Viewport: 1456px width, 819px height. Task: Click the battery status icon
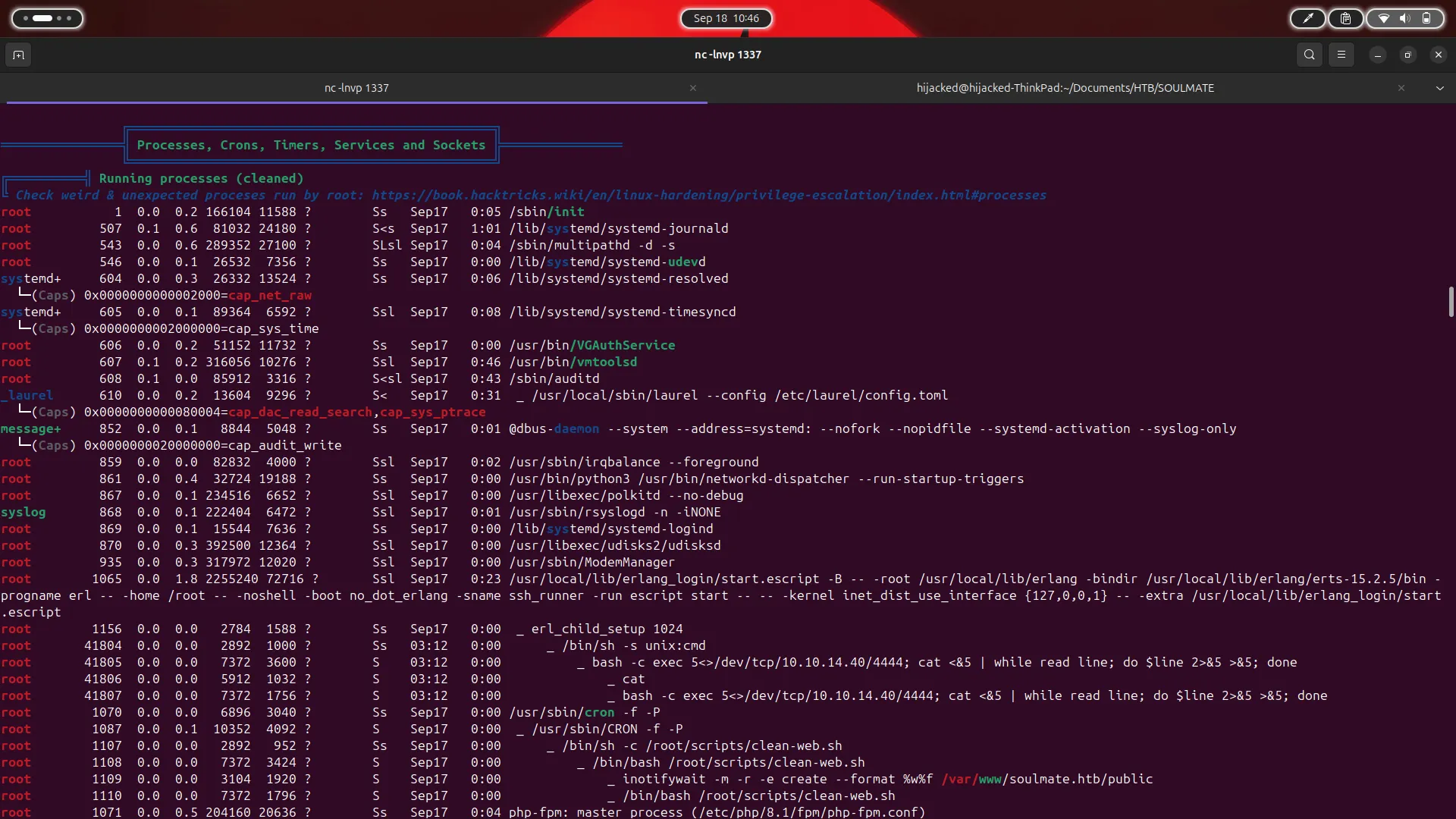pos(1426,18)
